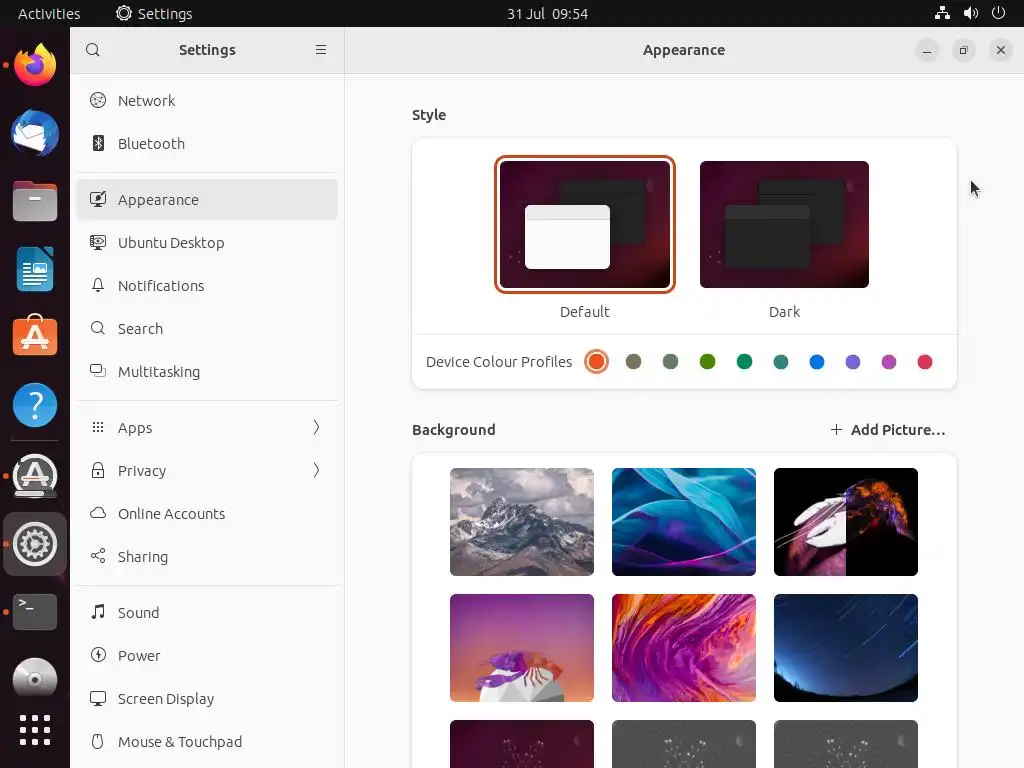
Task: Select the Default light style
Action: (584, 225)
